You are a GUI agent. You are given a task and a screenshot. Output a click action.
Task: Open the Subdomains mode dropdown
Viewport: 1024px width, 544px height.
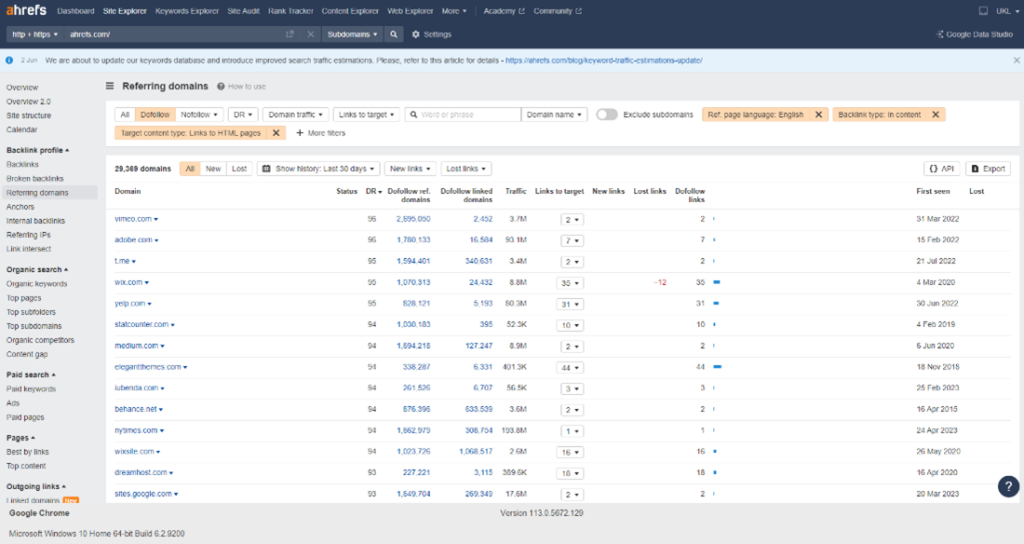click(x=352, y=34)
